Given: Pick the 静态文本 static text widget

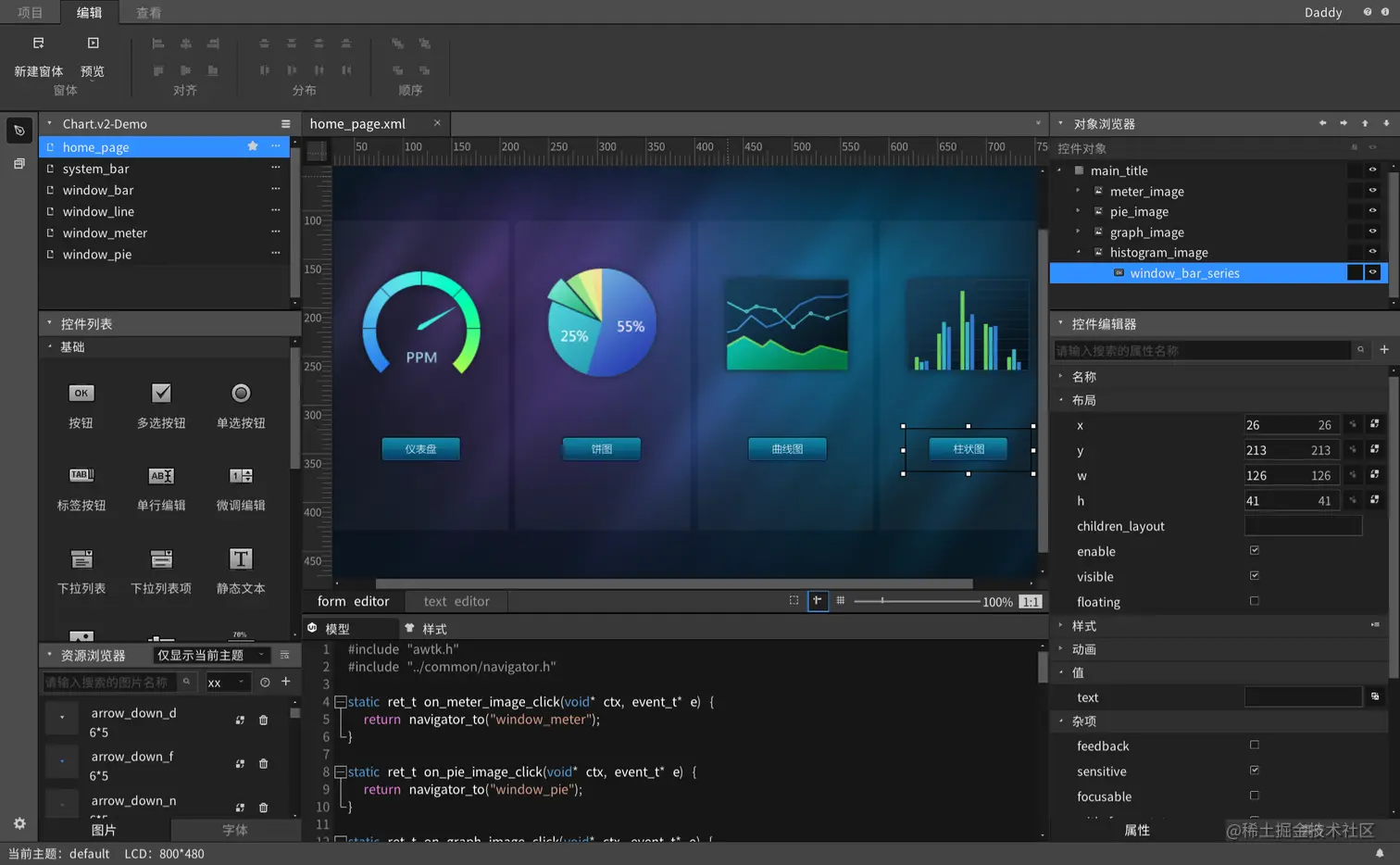Looking at the screenshot, I should pos(241,558).
